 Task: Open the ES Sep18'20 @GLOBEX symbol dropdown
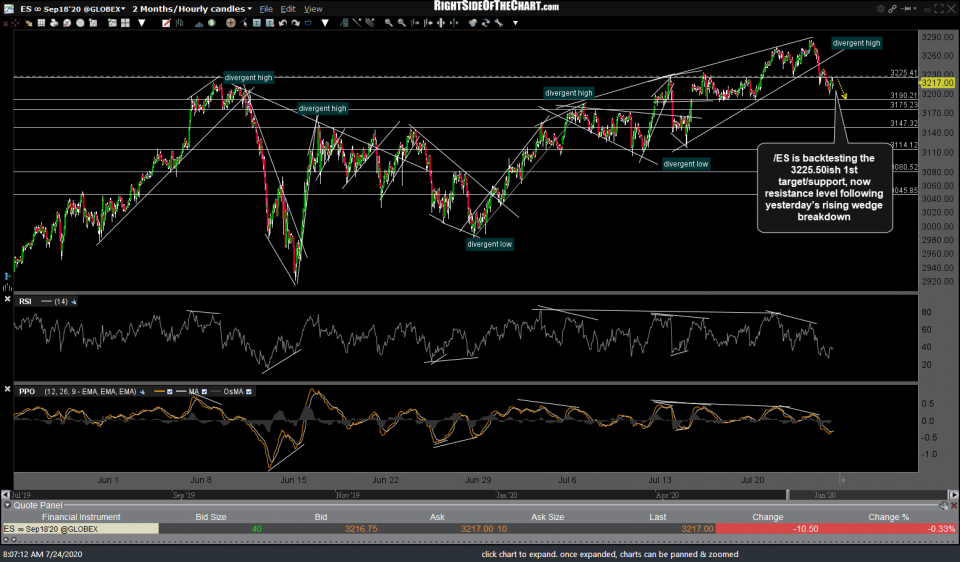[123, 9]
